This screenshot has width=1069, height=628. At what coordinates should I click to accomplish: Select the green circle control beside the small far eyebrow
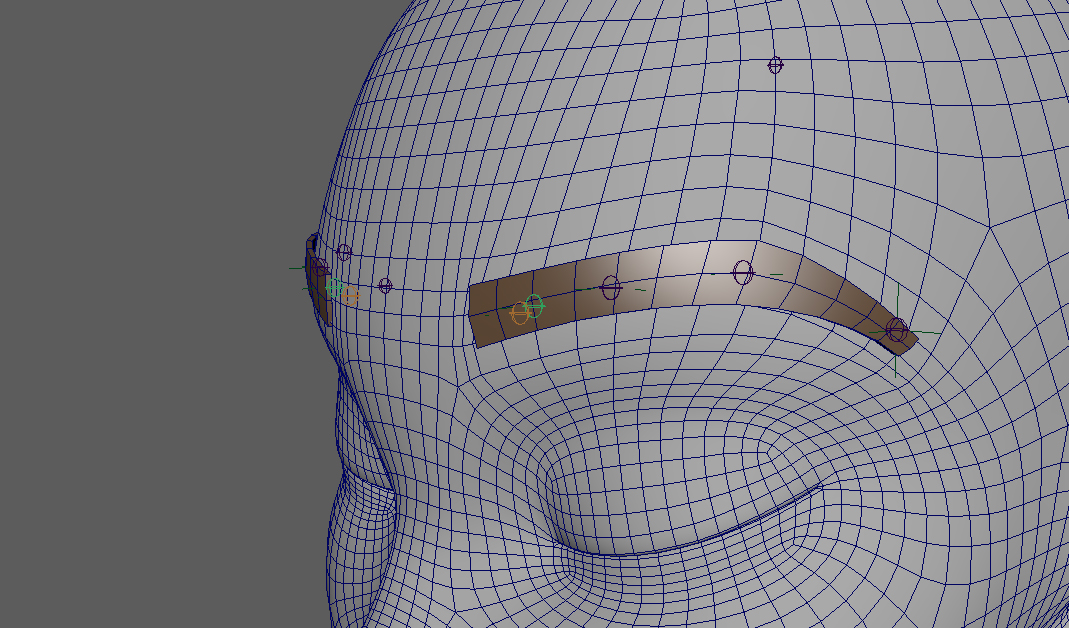(334, 287)
